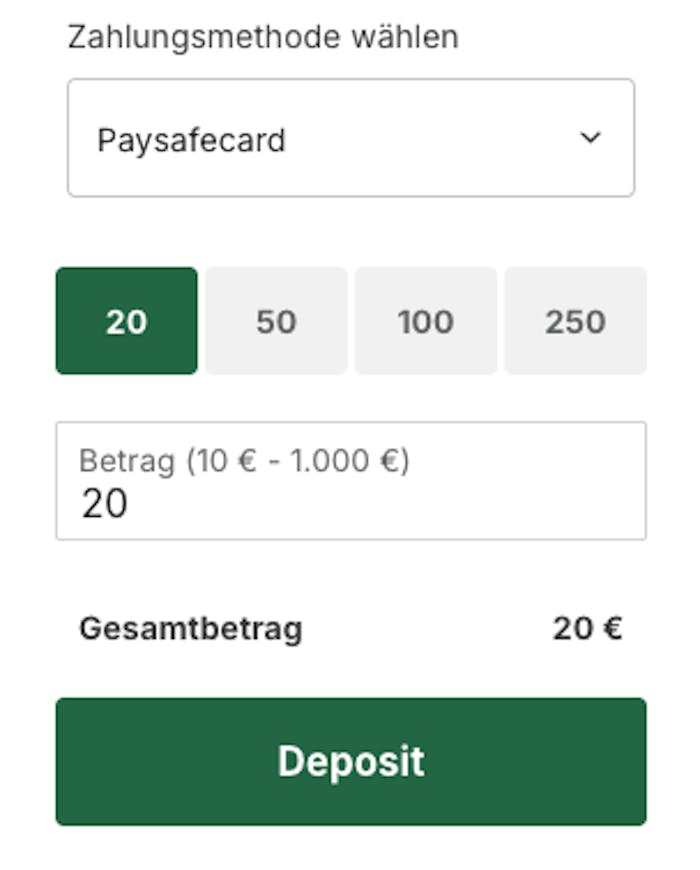Viewport: 700px width, 870px height.
Task: Click the Zahlungsmethode wählen heading
Action: tap(262, 38)
